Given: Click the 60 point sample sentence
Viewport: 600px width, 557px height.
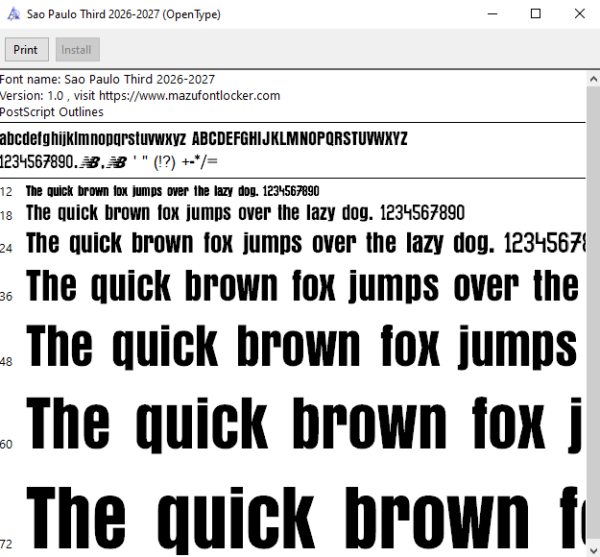Looking at the screenshot, I should (x=305, y=424).
